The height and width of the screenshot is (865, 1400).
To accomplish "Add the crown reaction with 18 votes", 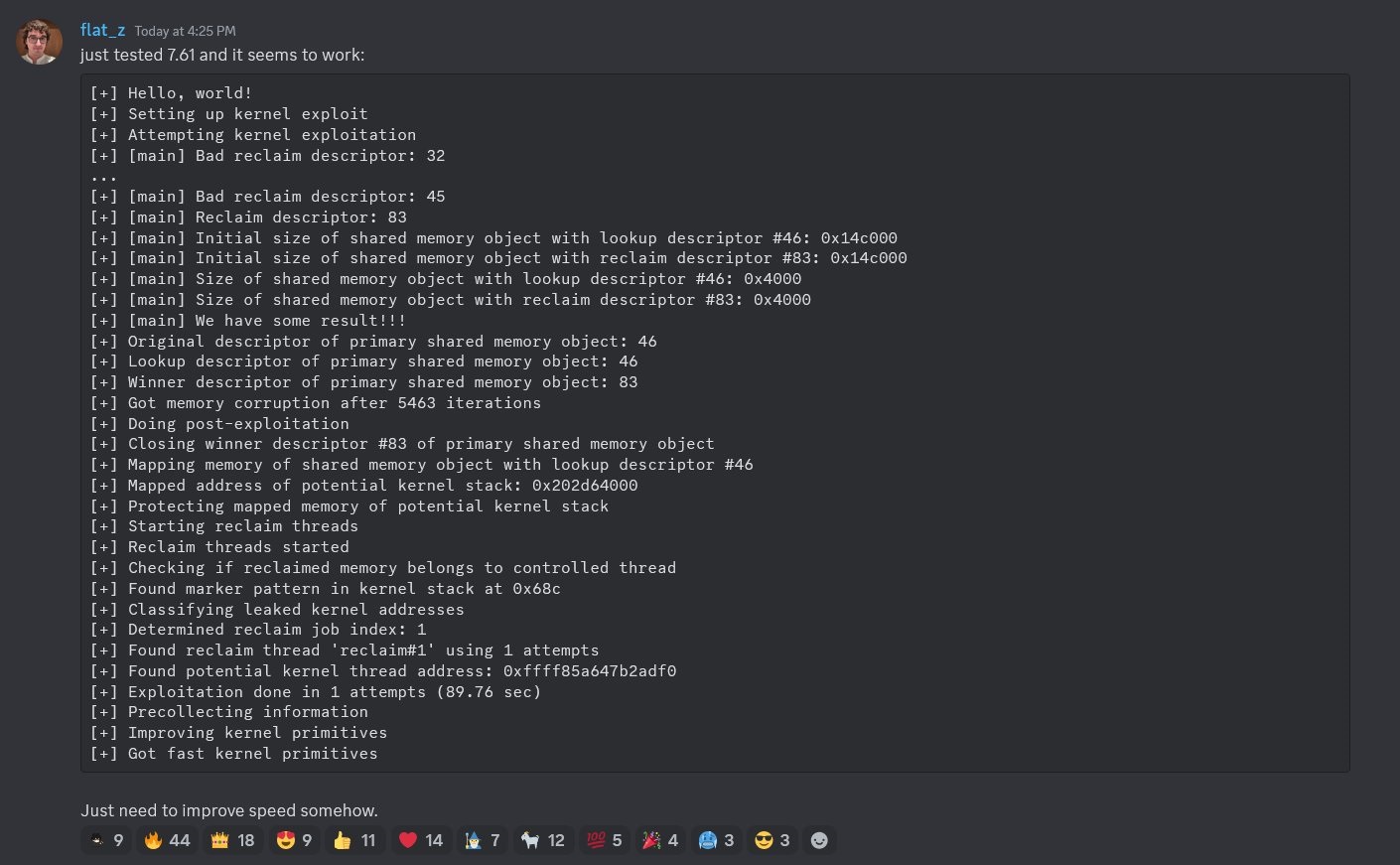I will tap(233, 840).
